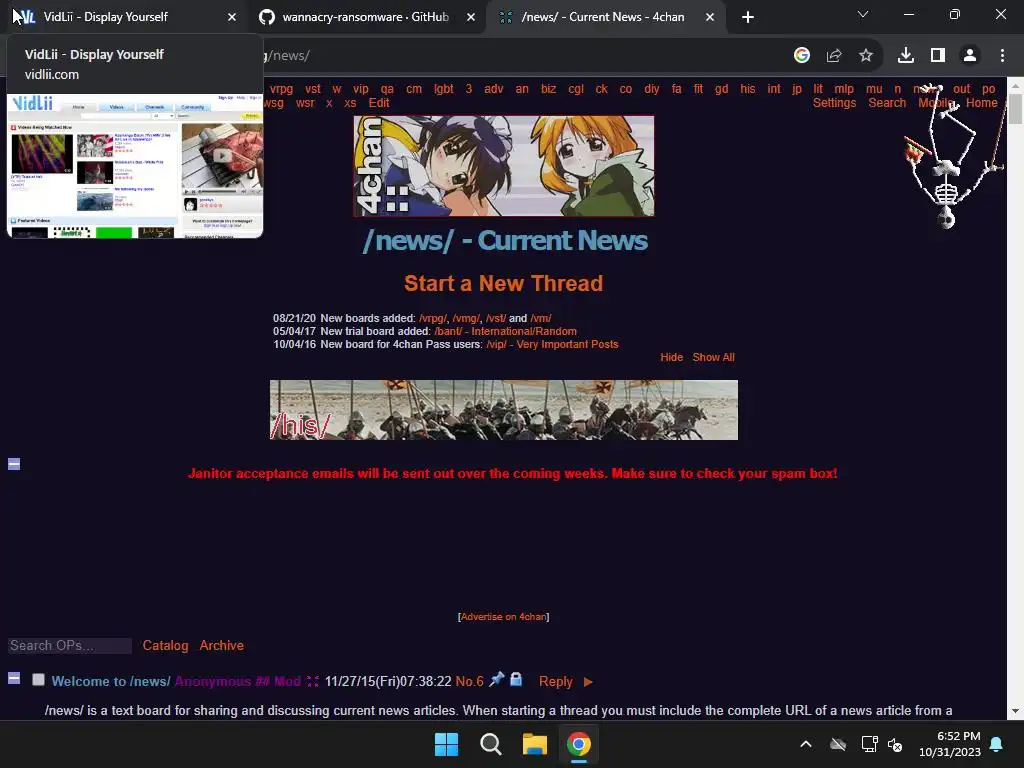Bookmark this tab with star icon
The height and width of the screenshot is (768, 1024).
[x=866, y=56]
